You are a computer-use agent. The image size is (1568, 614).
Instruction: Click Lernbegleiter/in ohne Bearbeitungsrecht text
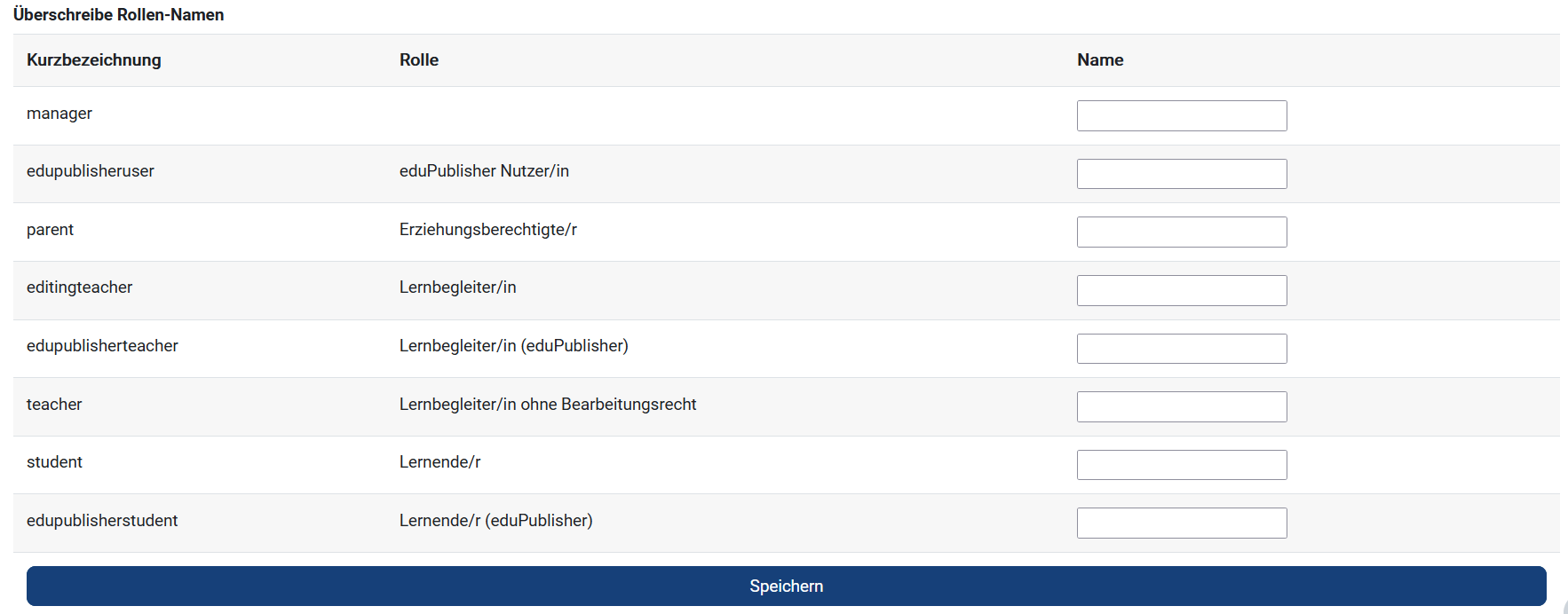pyautogui.click(x=547, y=404)
